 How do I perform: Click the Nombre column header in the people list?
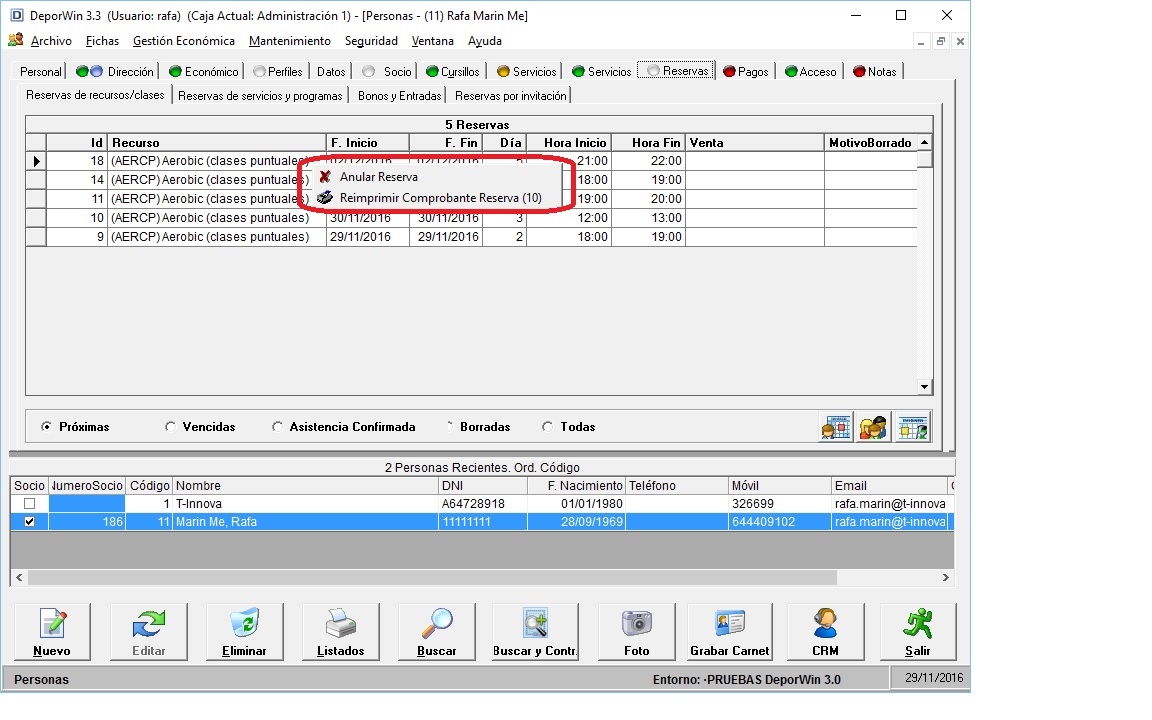305,486
